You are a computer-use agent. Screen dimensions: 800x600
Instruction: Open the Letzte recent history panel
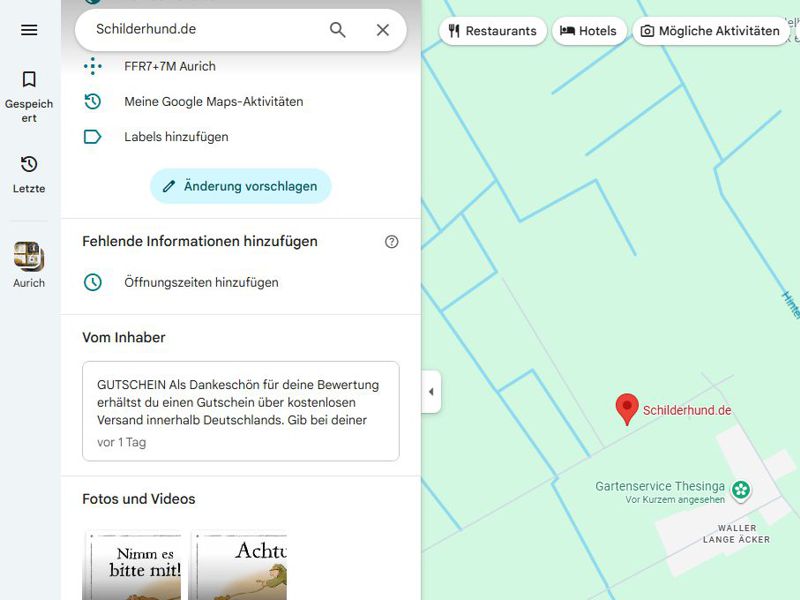(x=29, y=174)
